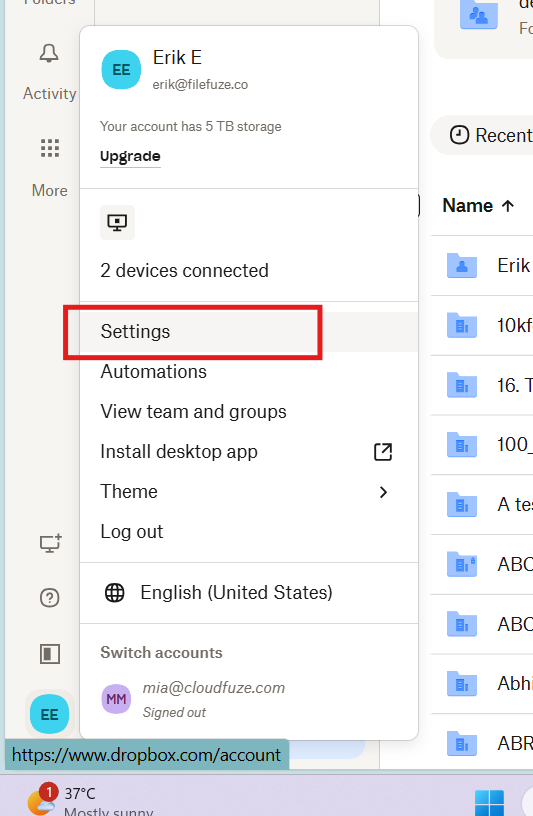This screenshot has width=533, height=816.
Task: Click the Name column header
Action: pos(467,206)
